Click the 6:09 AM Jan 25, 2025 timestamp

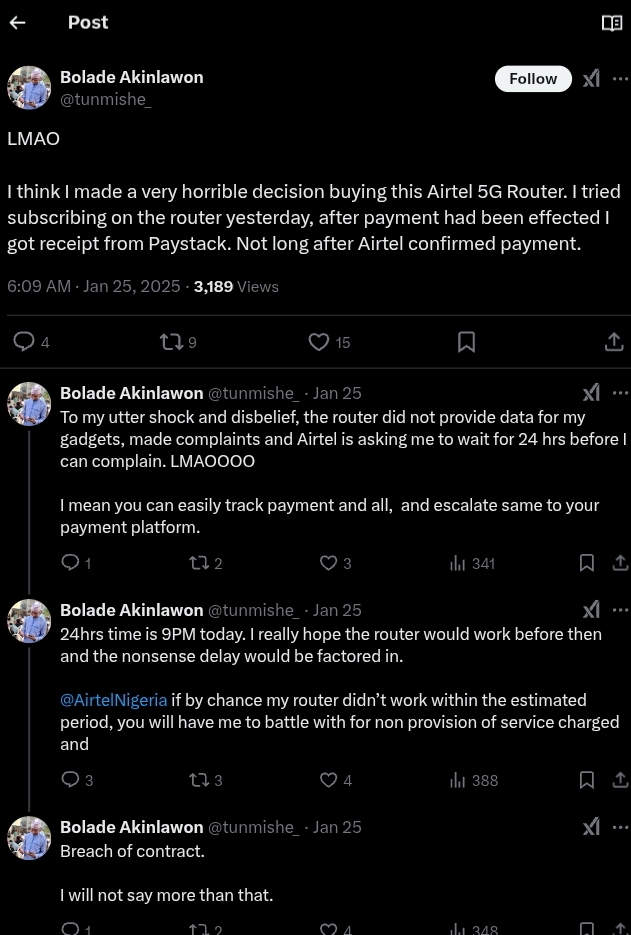coord(94,287)
